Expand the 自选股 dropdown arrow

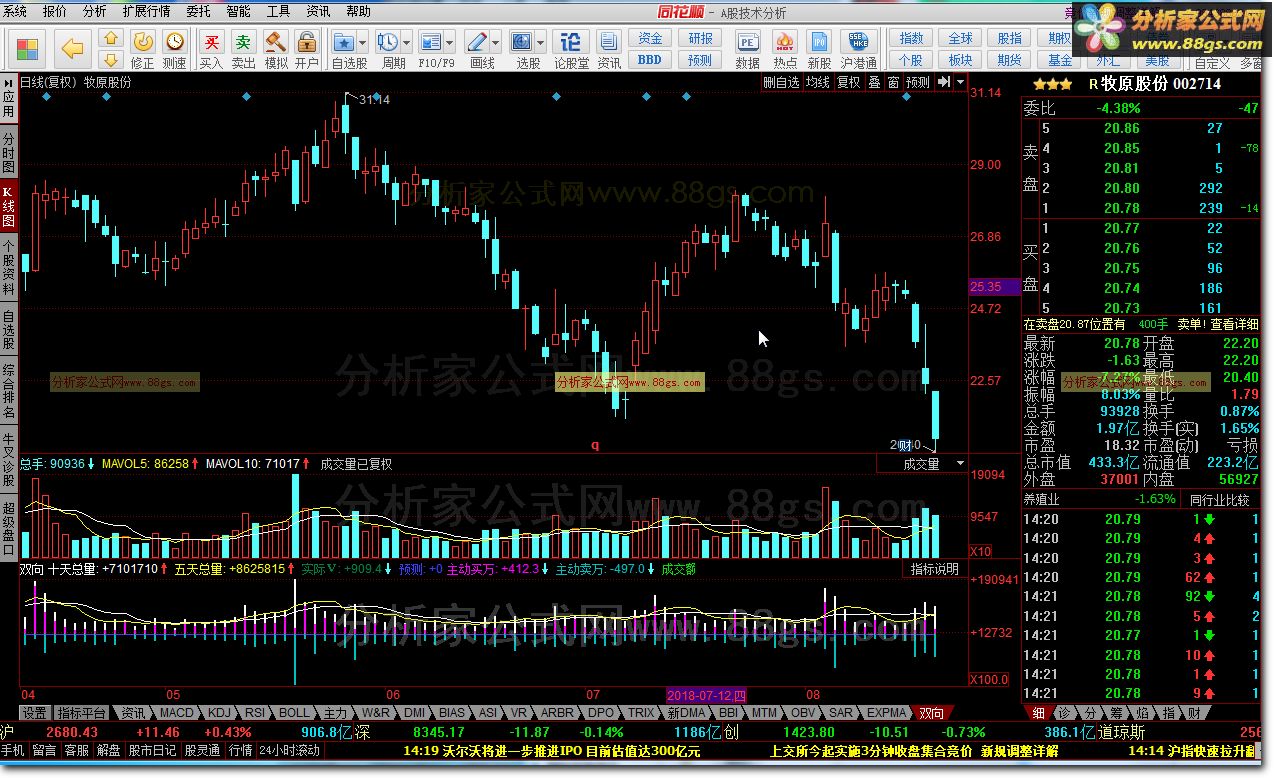pyautogui.click(x=363, y=42)
